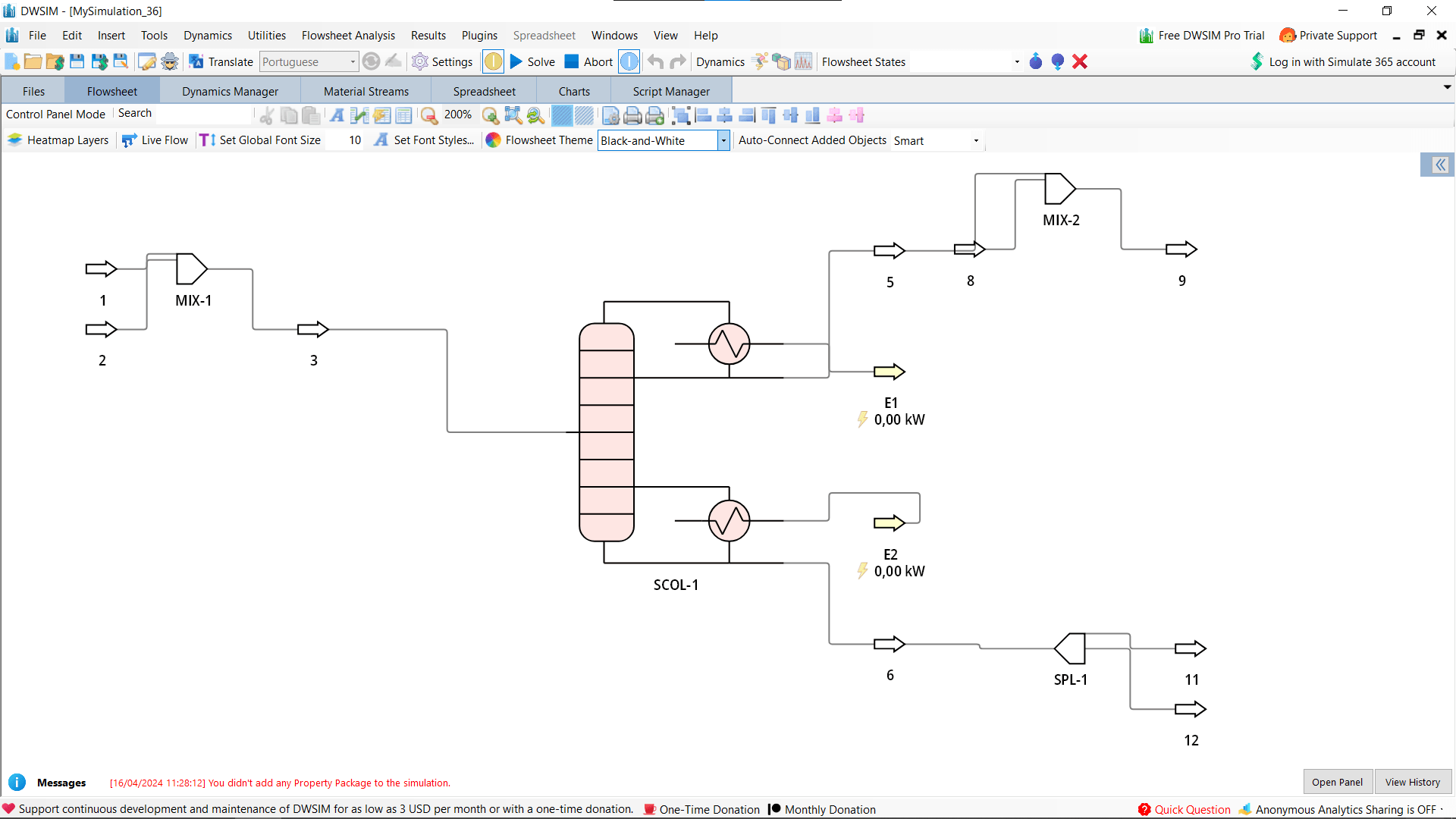This screenshot has height=819, width=1456.
Task: Expand the Flowsheet Theme dropdown
Action: [723, 141]
